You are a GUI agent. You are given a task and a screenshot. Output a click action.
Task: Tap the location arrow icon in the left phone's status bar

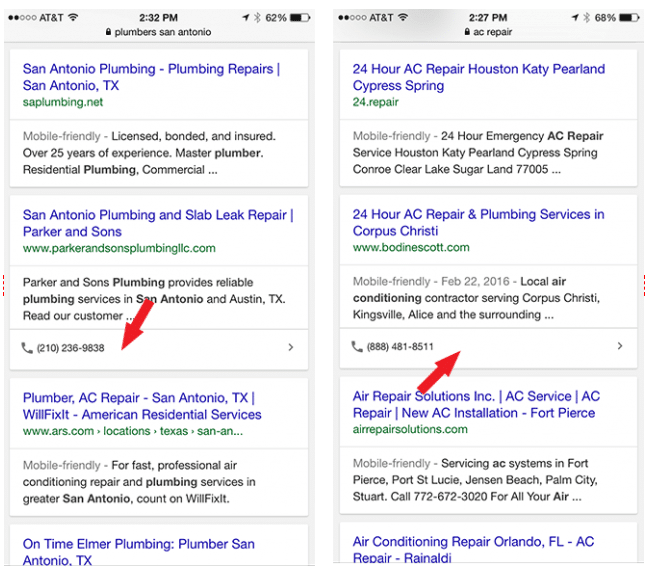(246, 17)
